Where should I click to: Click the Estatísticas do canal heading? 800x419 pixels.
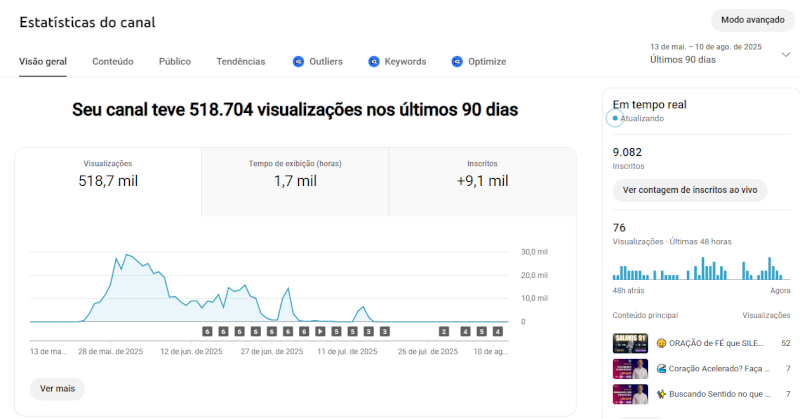point(87,22)
